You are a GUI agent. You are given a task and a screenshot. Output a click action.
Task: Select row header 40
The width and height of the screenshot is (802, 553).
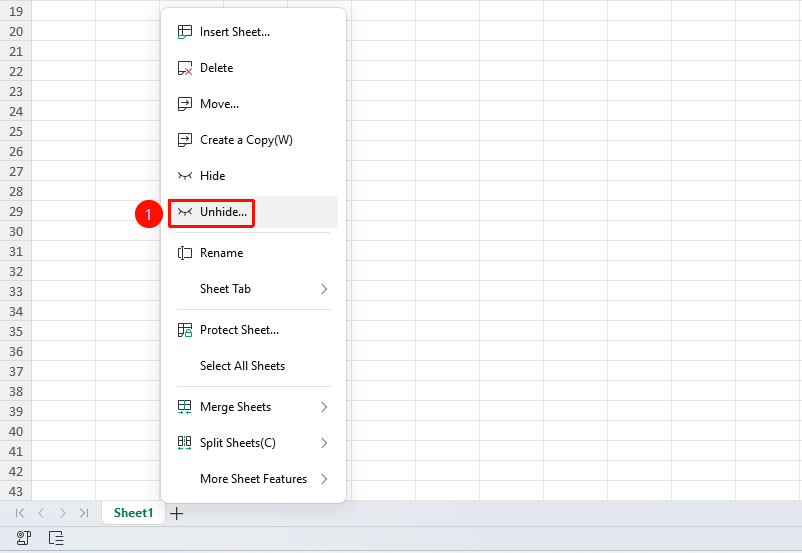[x=16, y=432]
